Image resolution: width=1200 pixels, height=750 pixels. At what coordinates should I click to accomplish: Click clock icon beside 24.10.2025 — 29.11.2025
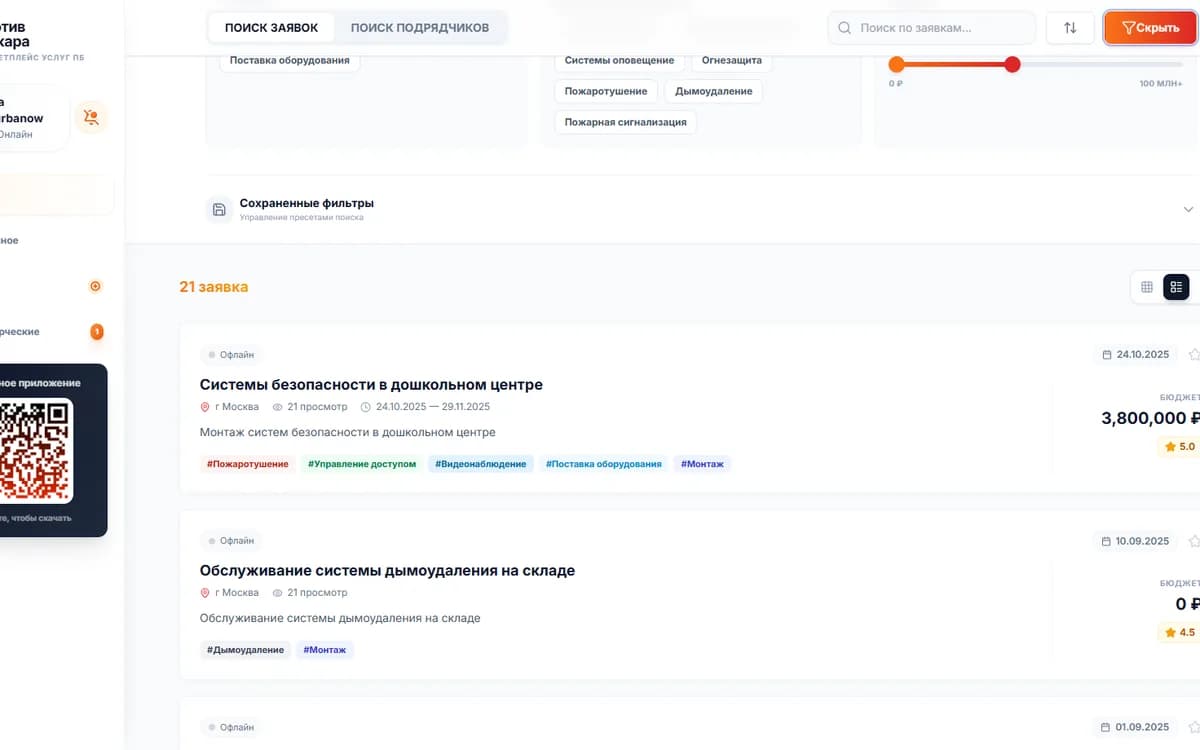365,407
